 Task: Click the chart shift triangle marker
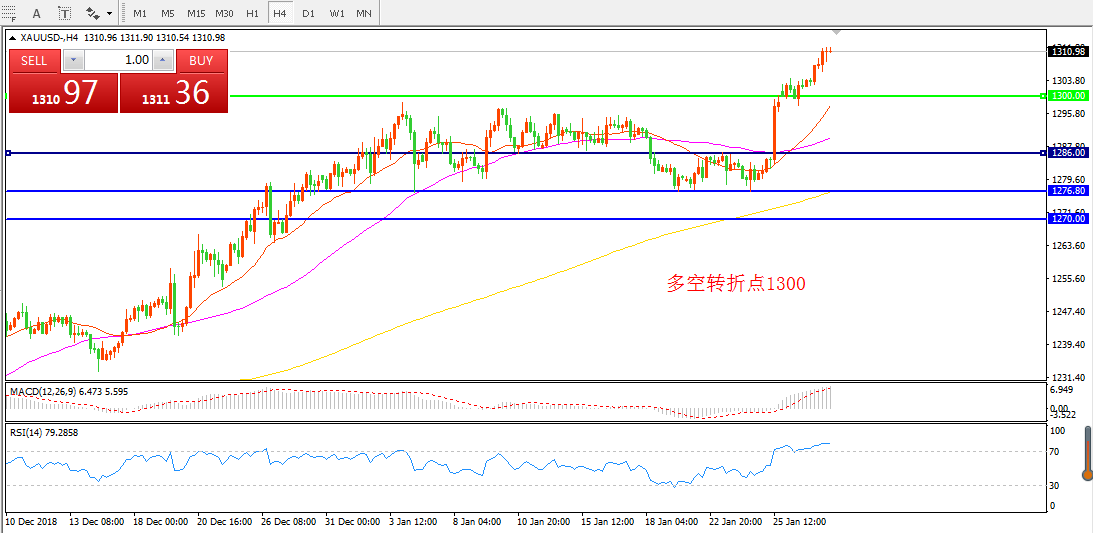pyautogui.click(x=836, y=33)
